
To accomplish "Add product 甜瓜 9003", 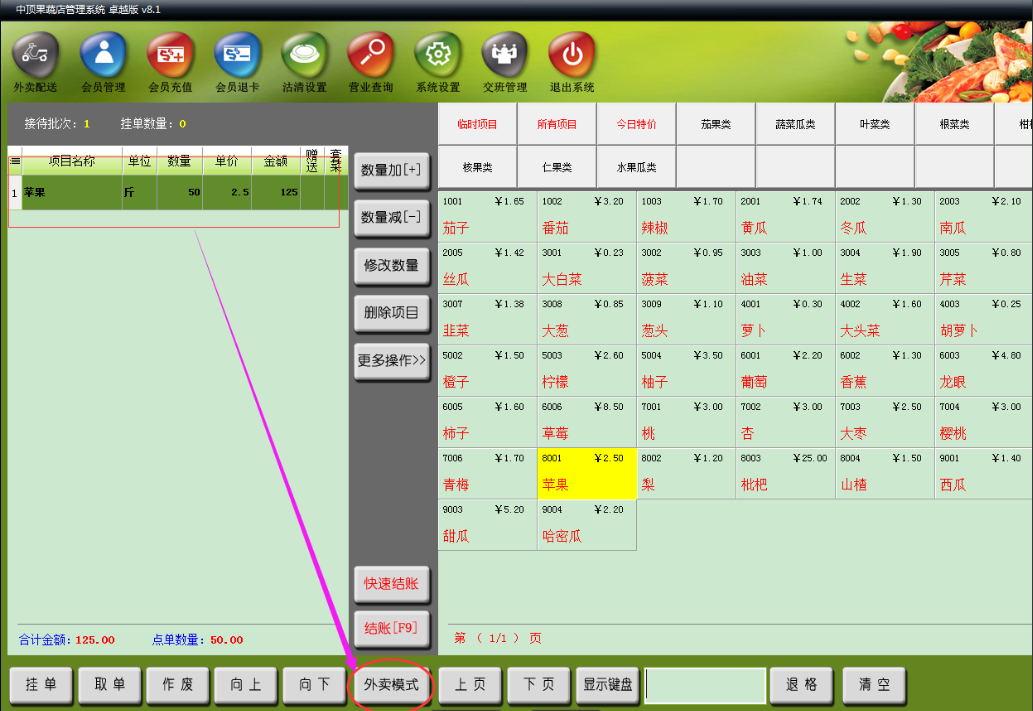I will [x=488, y=525].
